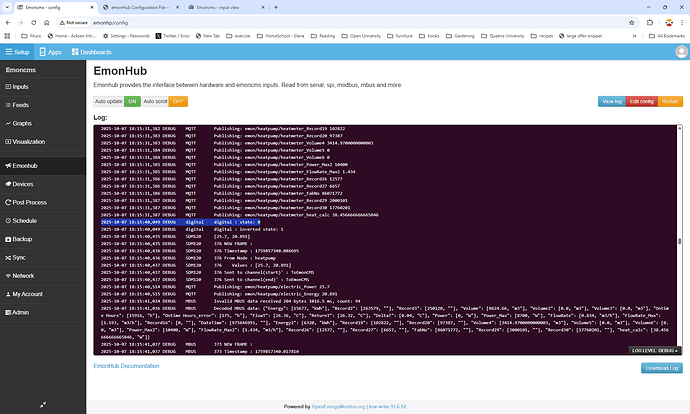This screenshot has width=690, height=414.
Task: Expand the Setup menu in top bar
Action: 17,51
